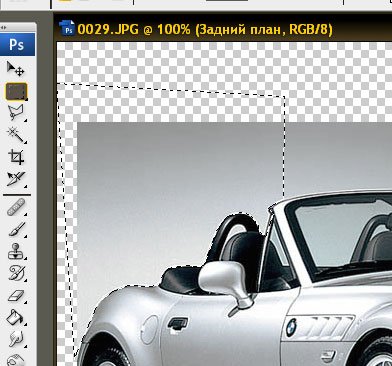This screenshot has width=392, height=366.
Task: Select the Healing Brush band-aid tool
Action: click(x=16, y=207)
